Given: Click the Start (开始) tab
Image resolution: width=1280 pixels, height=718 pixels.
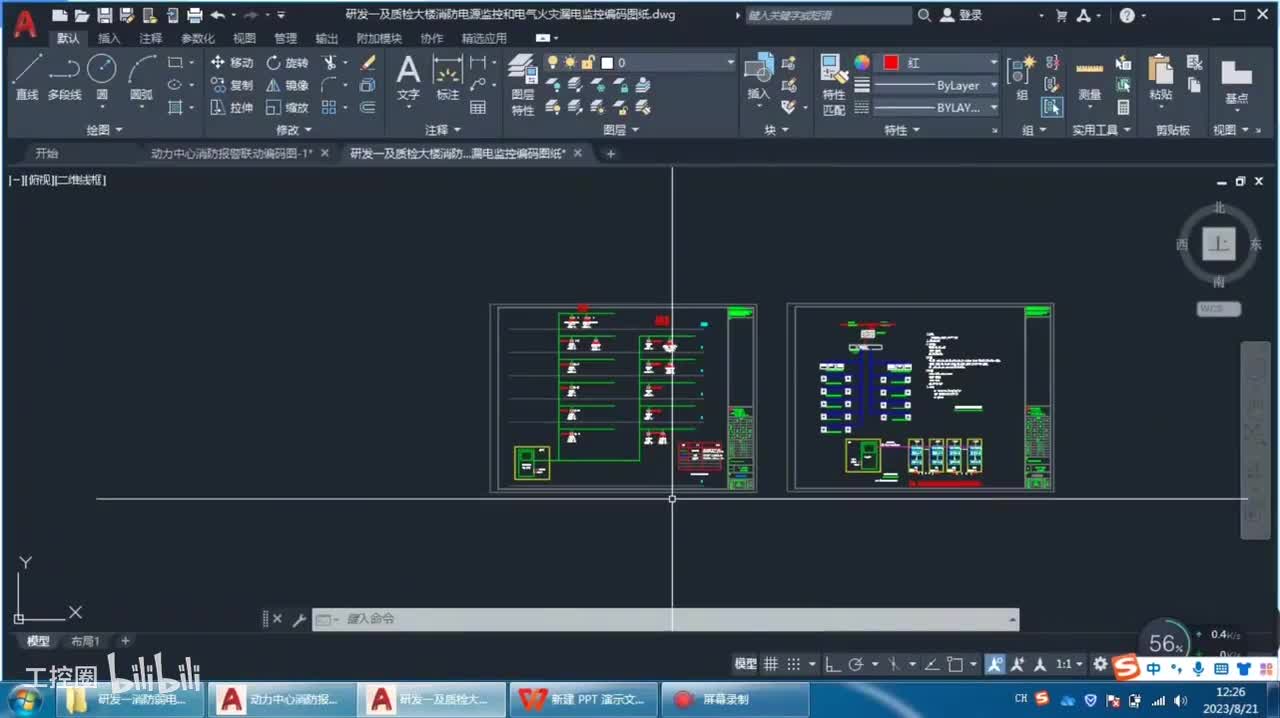Looking at the screenshot, I should point(46,153).
